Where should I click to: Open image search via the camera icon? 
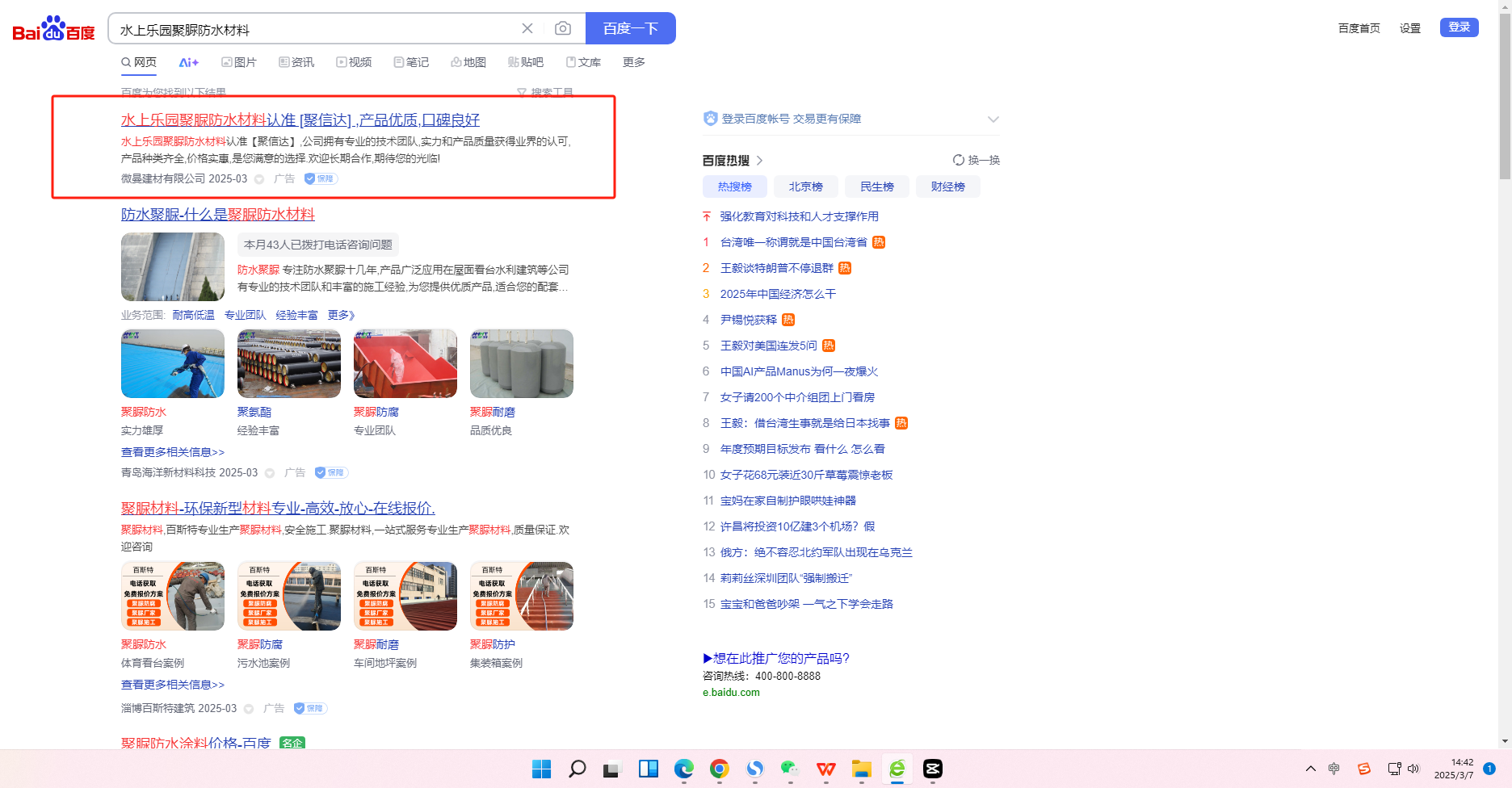tap(563, 28)
